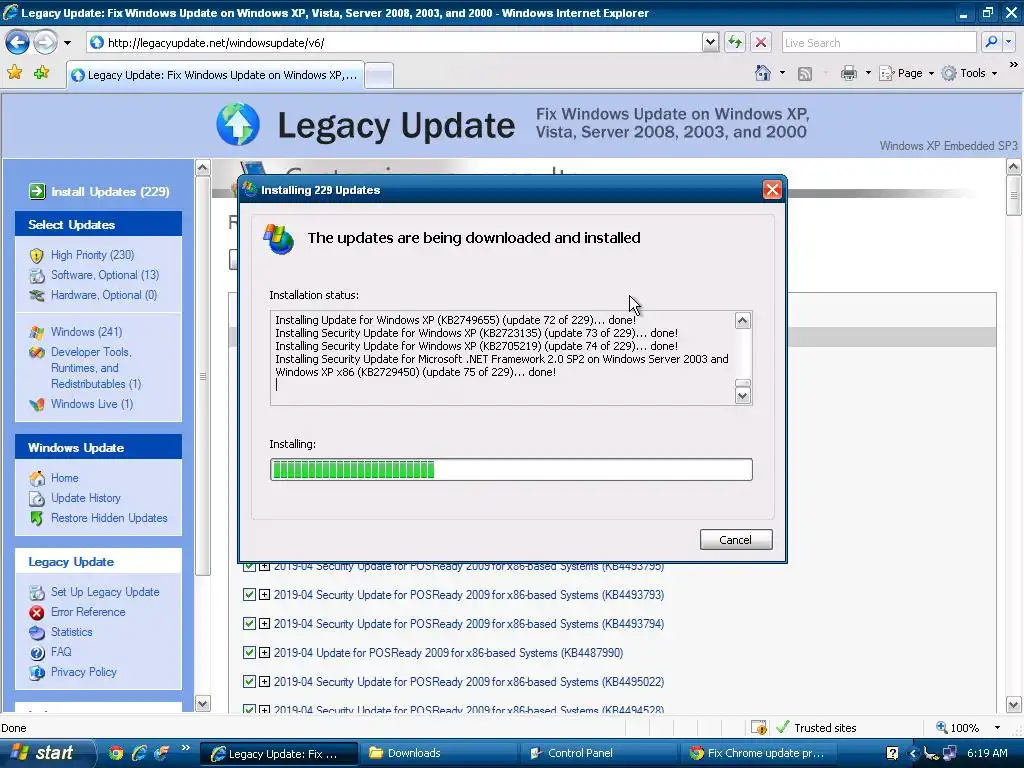Click the red Error Reference icon

coord(37,613)
